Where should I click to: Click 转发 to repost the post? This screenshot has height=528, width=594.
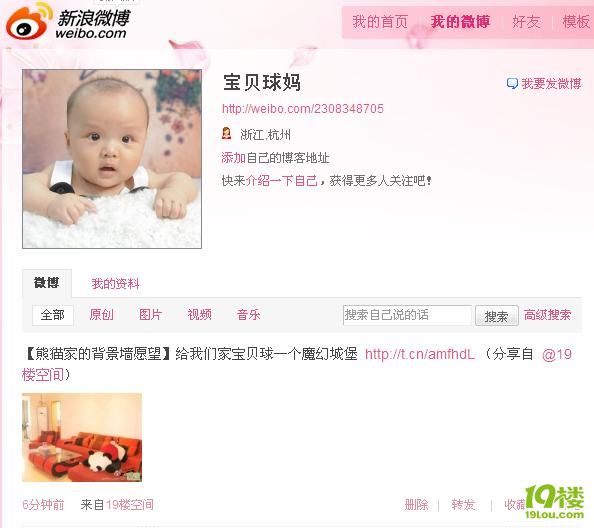[x=463, y=505]
